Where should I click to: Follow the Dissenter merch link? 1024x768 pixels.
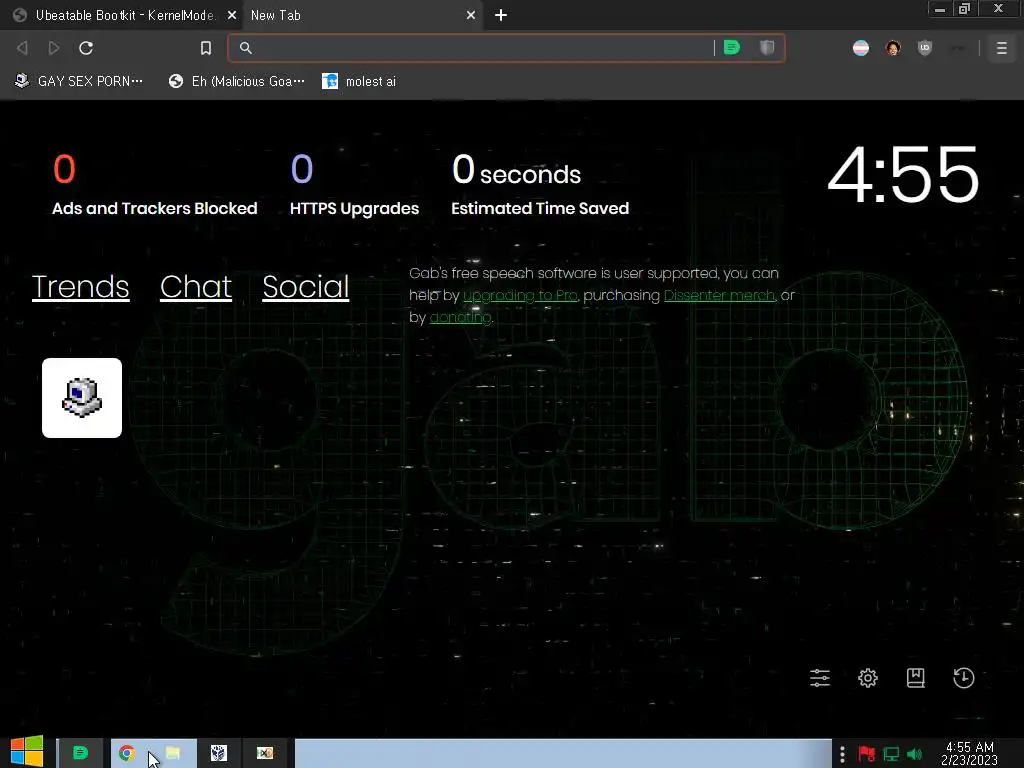(720, 295)
